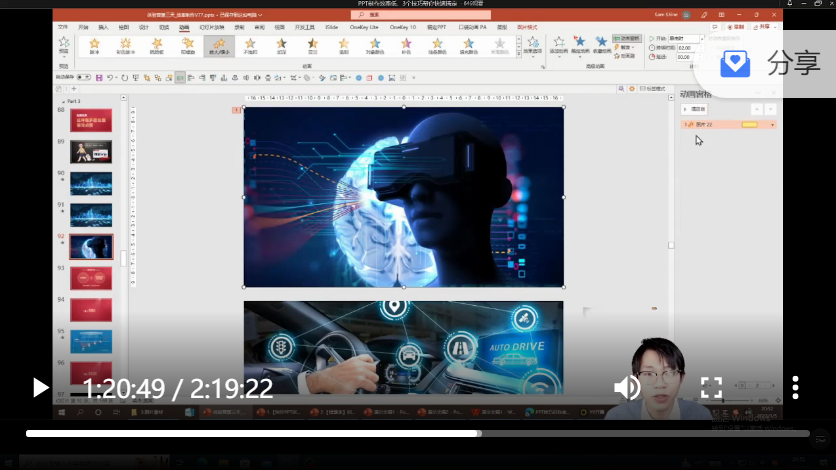
Task: Enter fullscreen video mode
Action: pos(711,388)
